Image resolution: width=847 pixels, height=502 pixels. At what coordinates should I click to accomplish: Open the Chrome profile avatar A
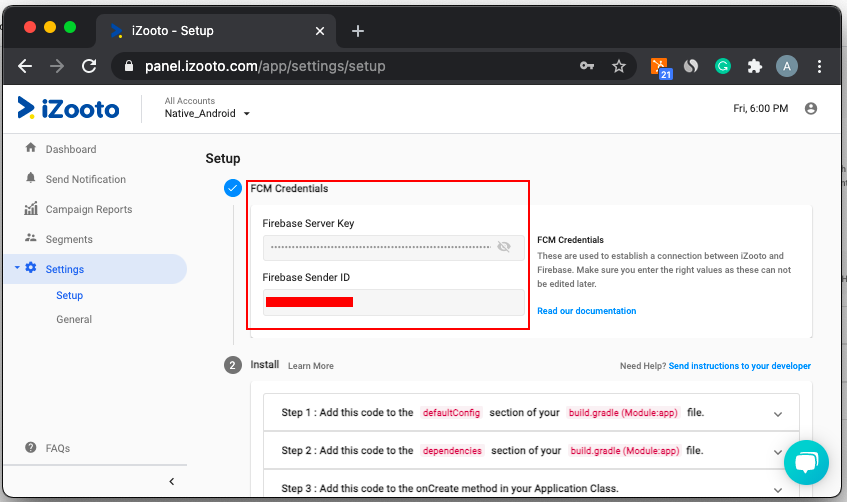(x=786, y=66)
